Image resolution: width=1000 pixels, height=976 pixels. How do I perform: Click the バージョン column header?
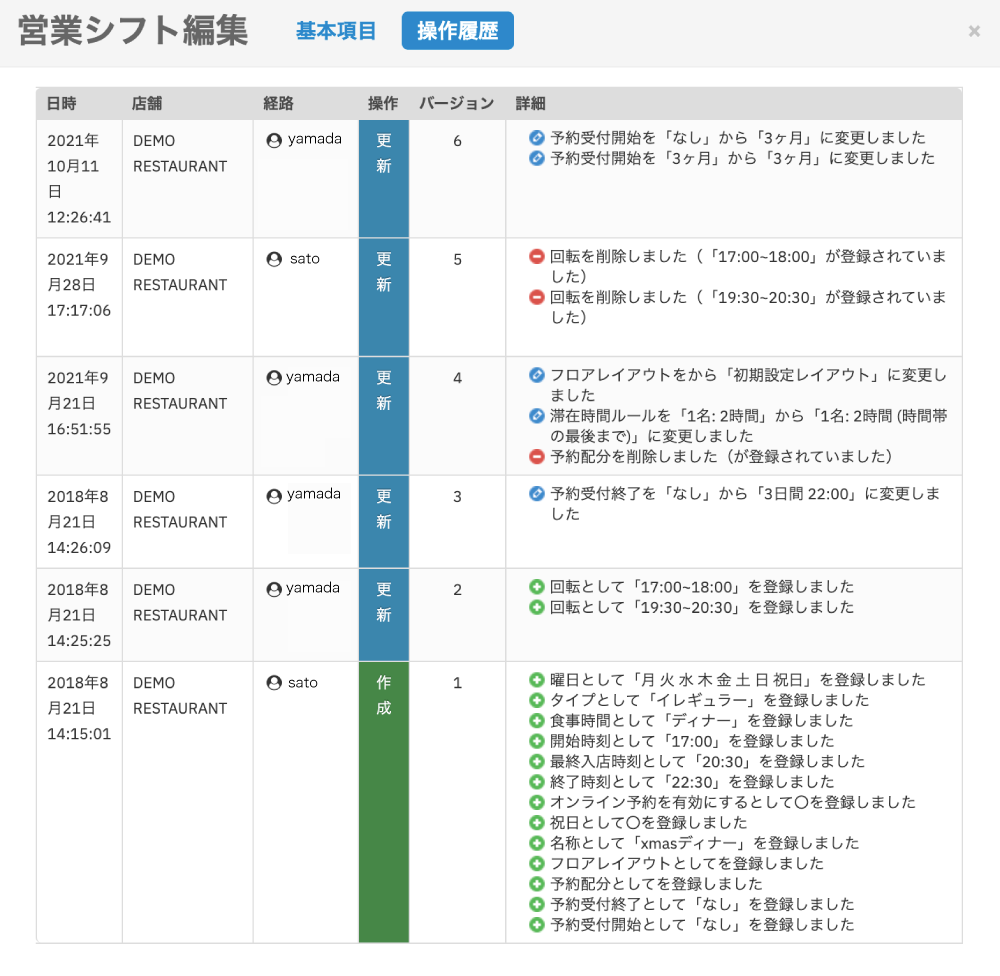(x=457, y=103)
